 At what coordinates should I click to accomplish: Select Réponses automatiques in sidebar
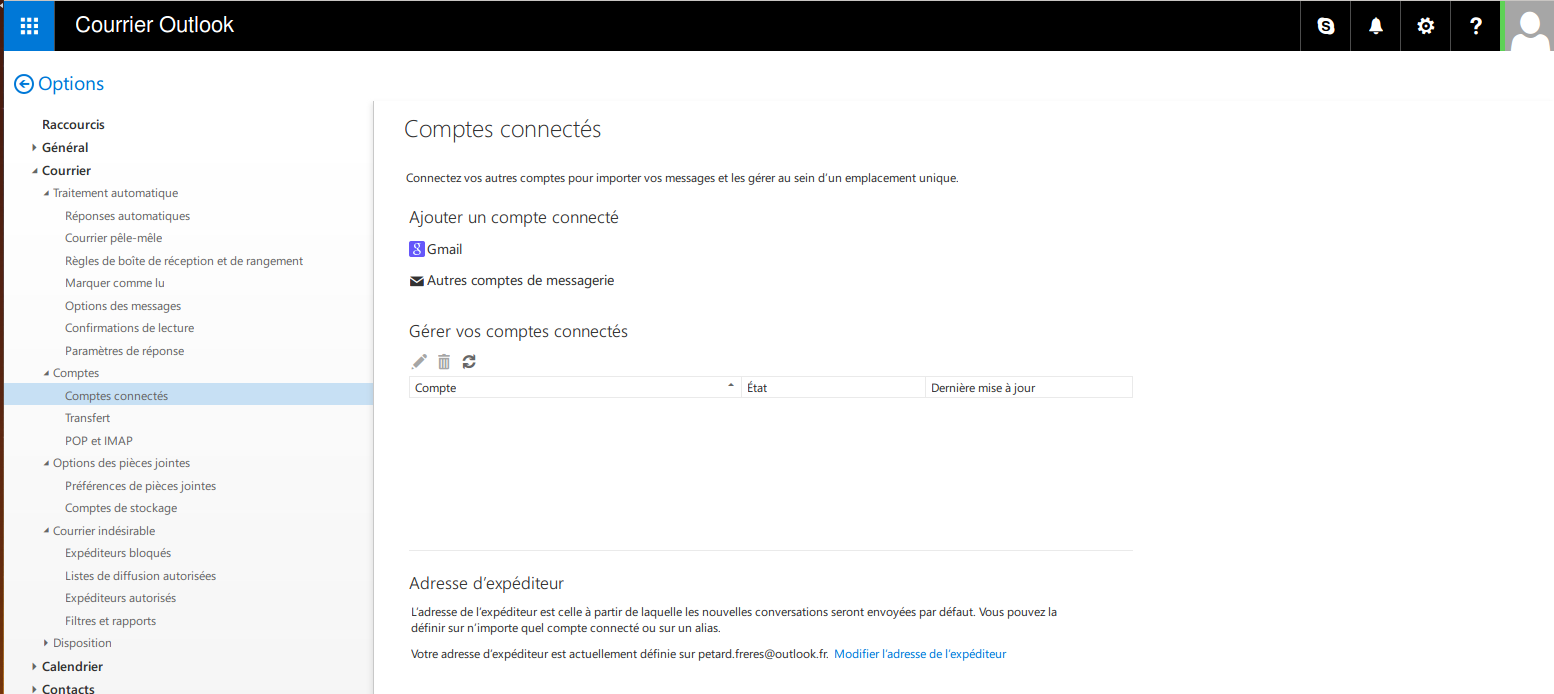tap(127, 216)
